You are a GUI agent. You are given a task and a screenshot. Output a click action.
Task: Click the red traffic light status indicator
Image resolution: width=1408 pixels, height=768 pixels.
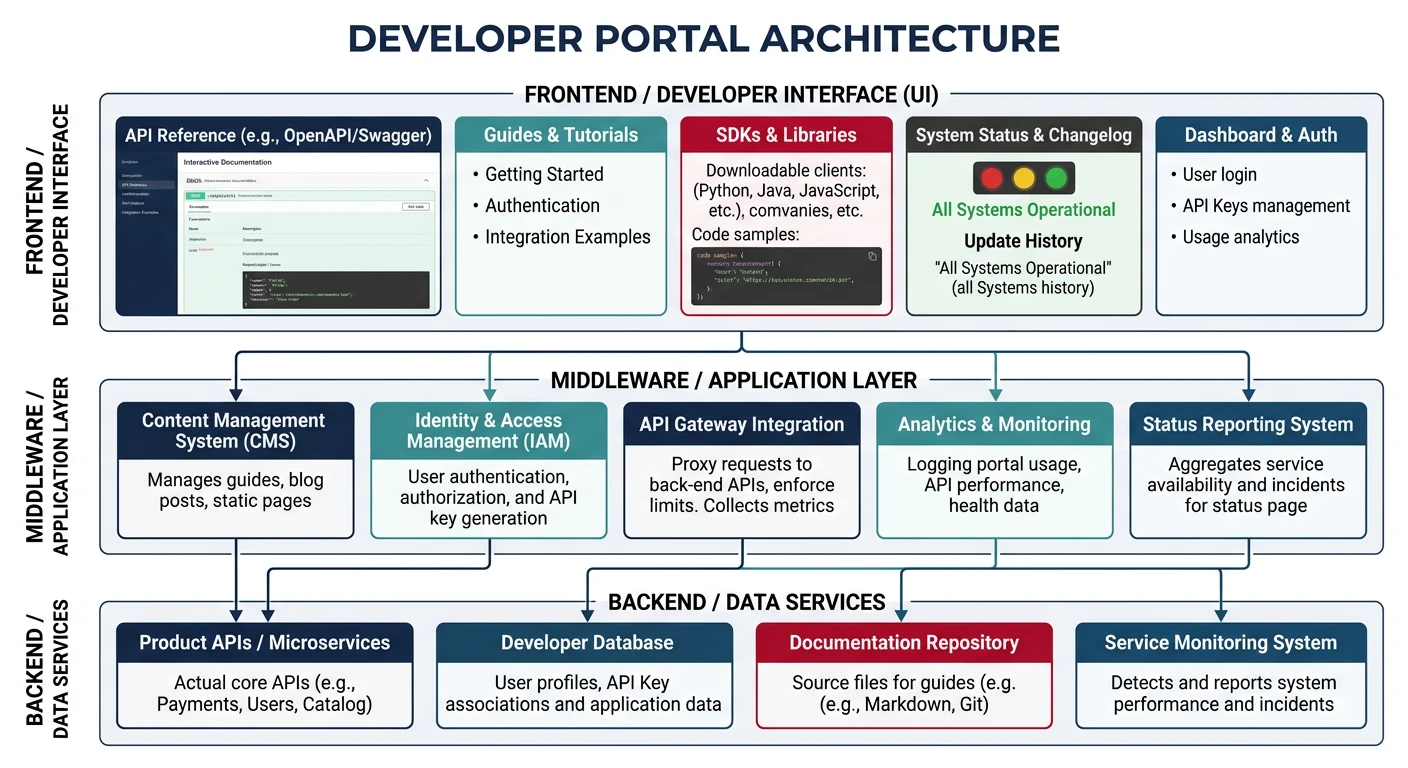990,178
